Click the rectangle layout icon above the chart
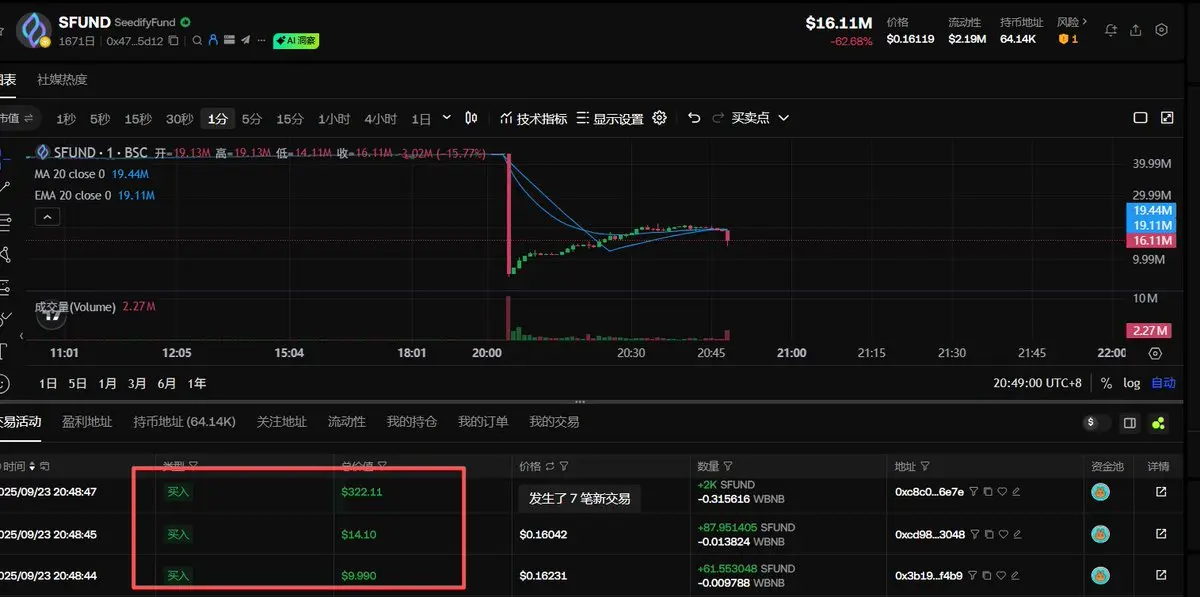 [x=1140, y=118]
